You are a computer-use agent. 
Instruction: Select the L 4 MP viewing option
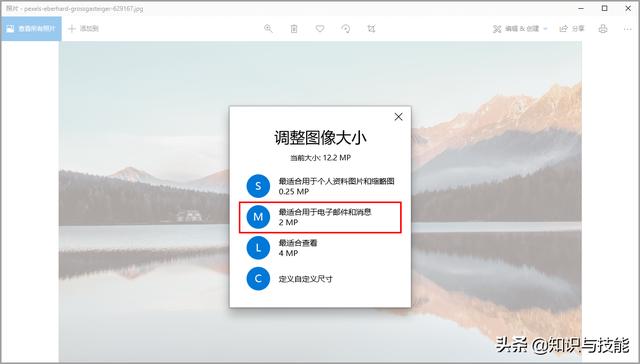coord(320,248)
